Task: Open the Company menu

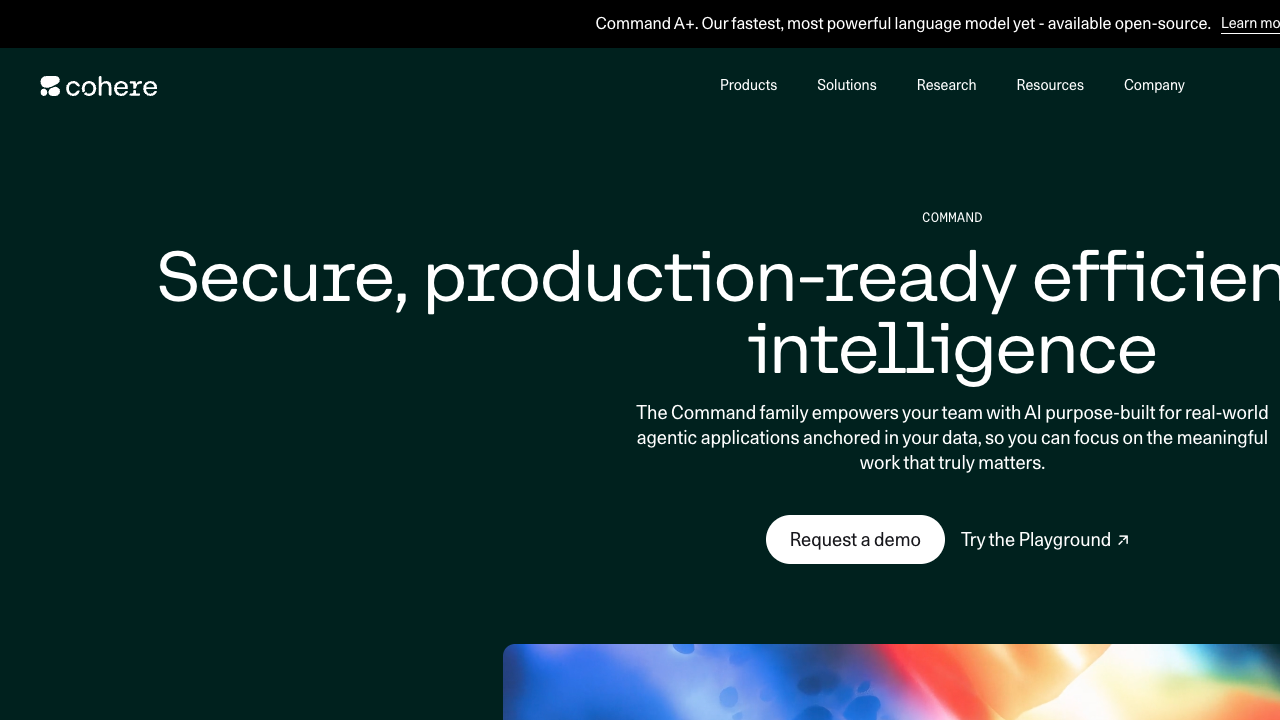Action: click(x=1154, y=85)
